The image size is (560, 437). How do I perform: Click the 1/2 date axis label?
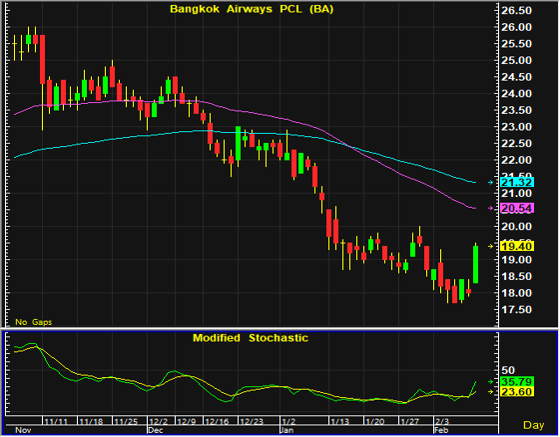pos(289,422)
